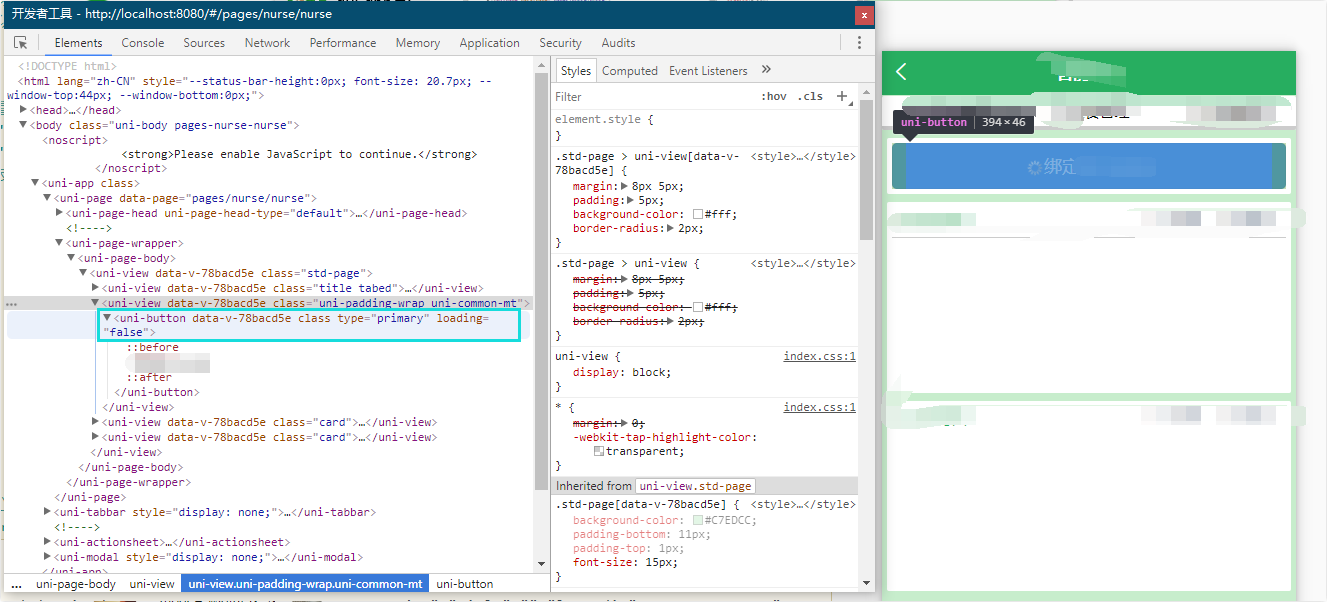The width and height of the screenshot is (1327, 602).
Task: Expand the uni-tabbar element node
Action: coord(48,512)
